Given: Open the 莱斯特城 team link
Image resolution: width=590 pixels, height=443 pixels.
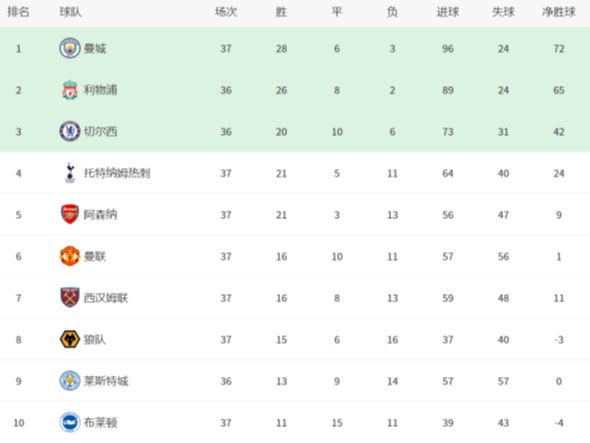Looking at the screenshot, I should coord(106,381).
